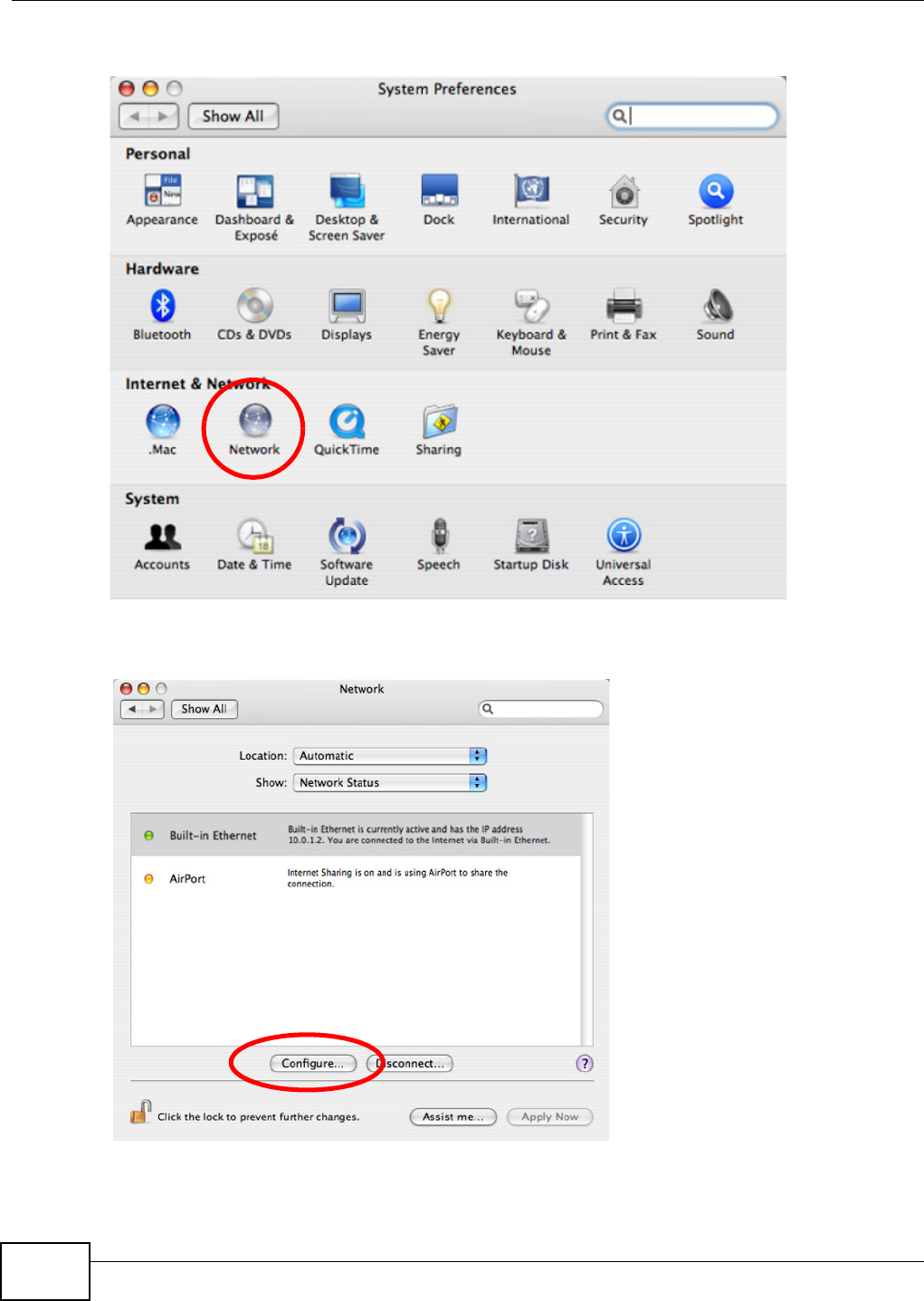924x1301 pixels.
Task: Open Software Update preferences
Action: tap(347, 552)
